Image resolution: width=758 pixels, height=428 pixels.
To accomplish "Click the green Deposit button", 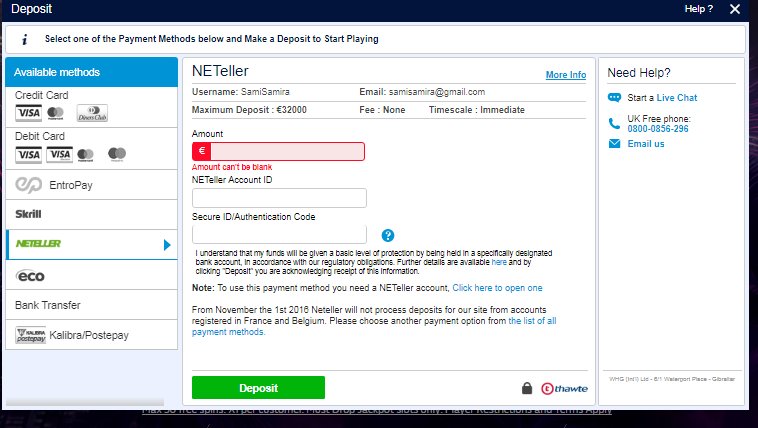I will pos(258,387).
